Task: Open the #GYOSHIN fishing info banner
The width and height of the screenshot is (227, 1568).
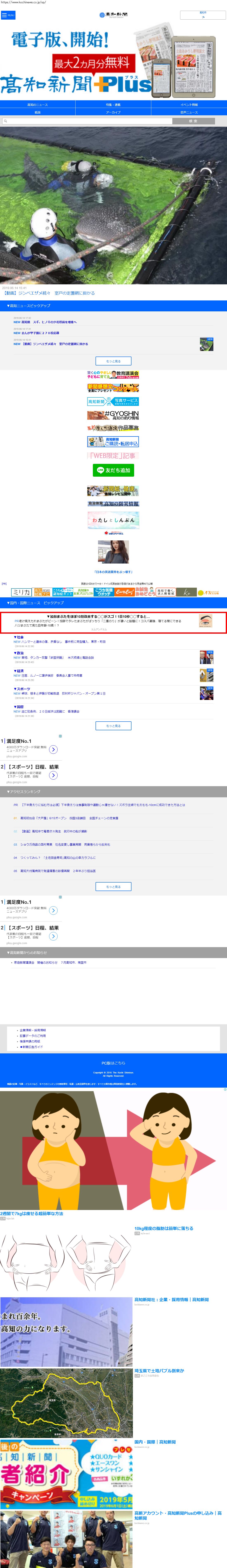Action: 113,415
